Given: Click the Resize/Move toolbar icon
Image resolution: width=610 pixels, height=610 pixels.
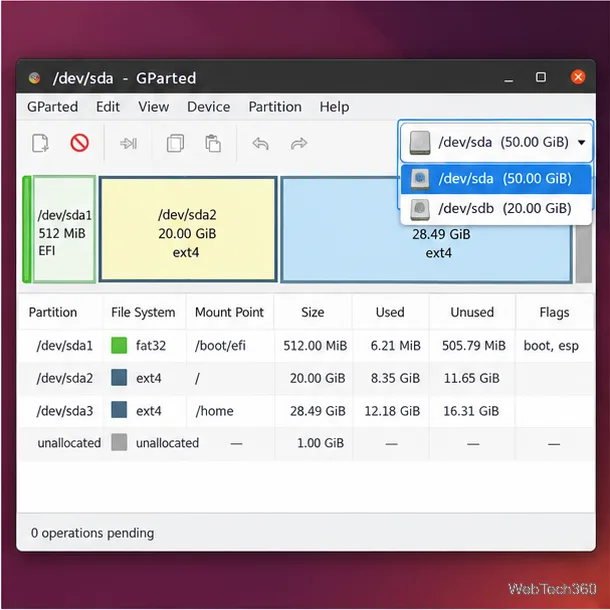Looking at the screenshot, I should [128, 144].
